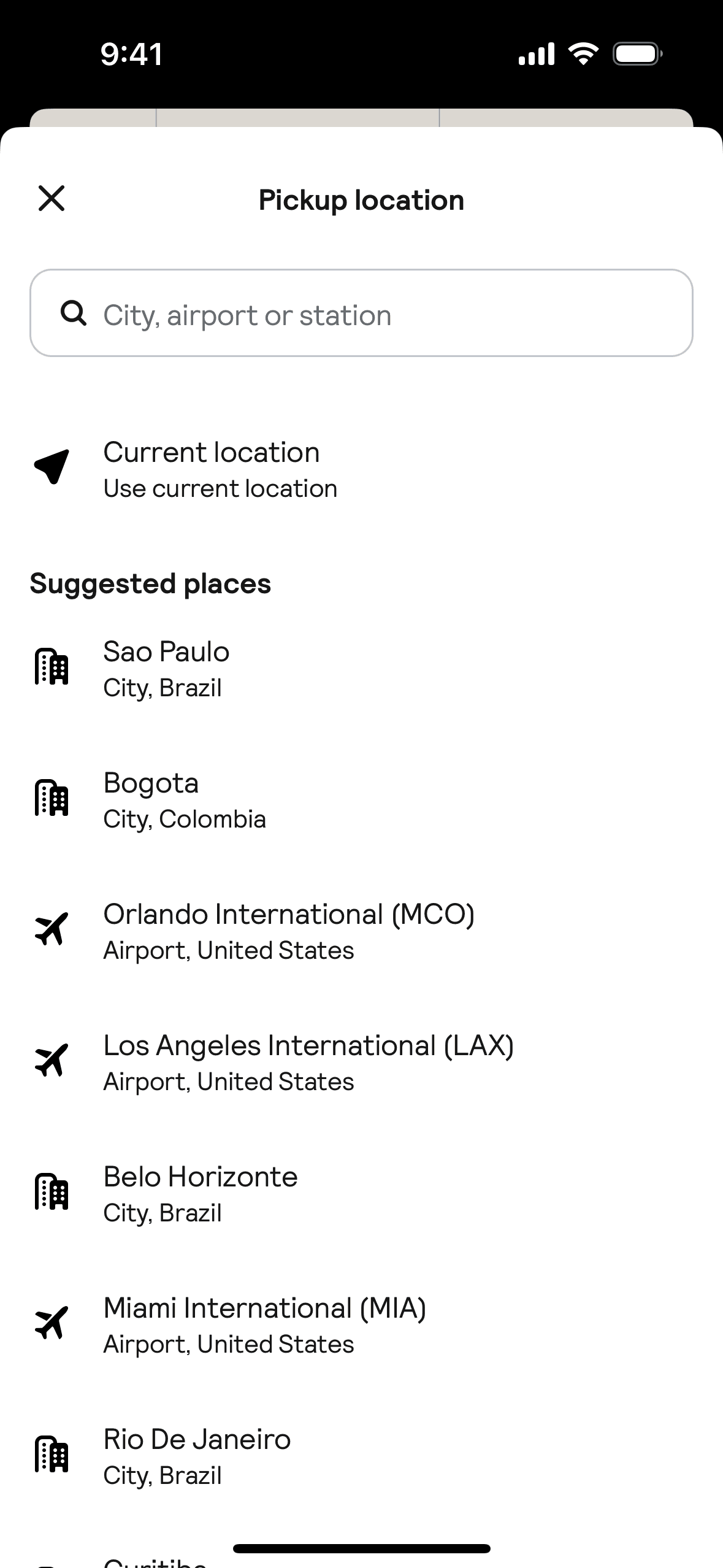Tap the Orlando airport plane icon
This screenshot has height=1568, width=723.
52,929
